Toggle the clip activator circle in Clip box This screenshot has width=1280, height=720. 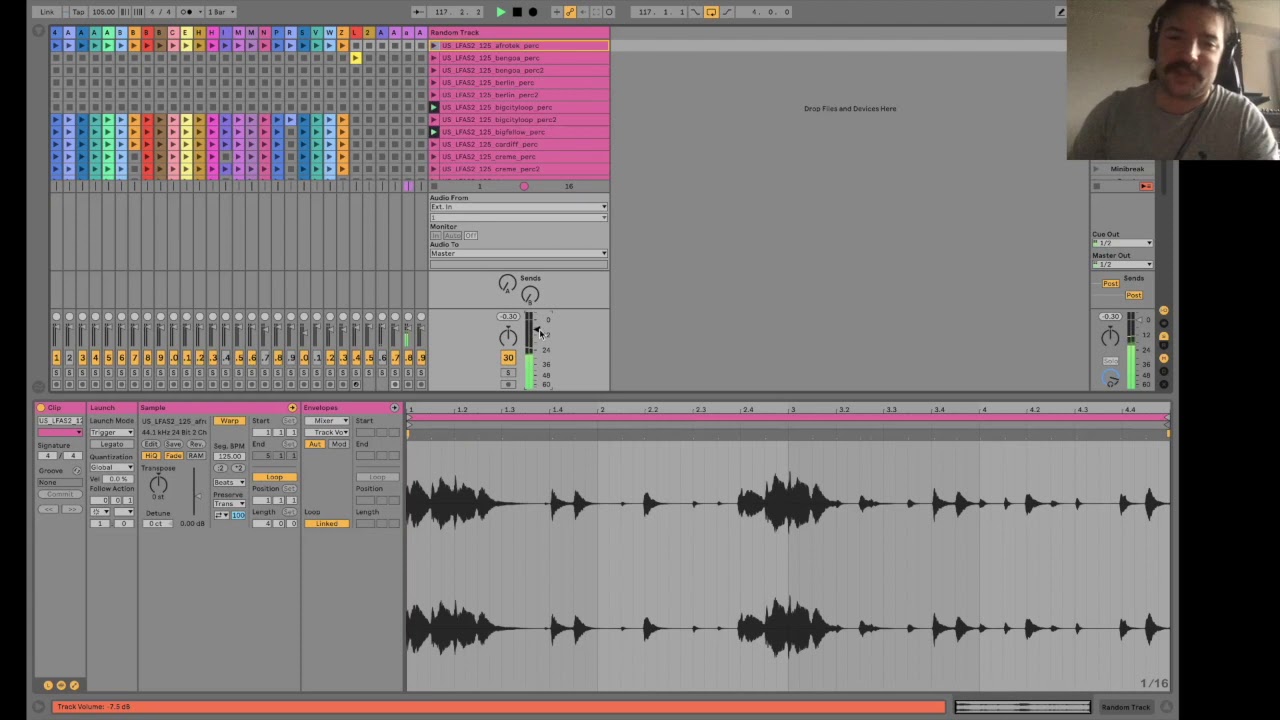[41, 408]
